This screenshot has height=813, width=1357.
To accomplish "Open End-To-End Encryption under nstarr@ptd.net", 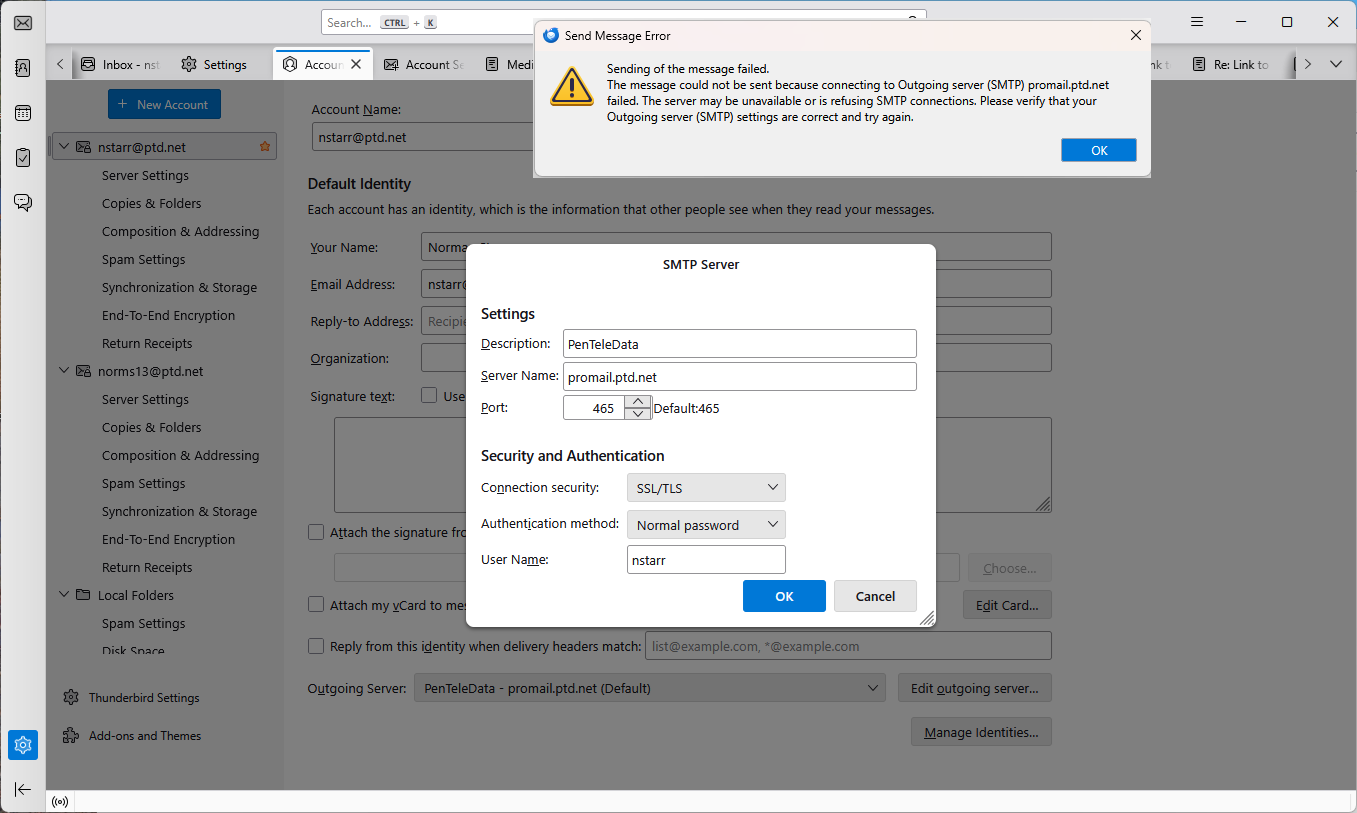I will 169,315.
